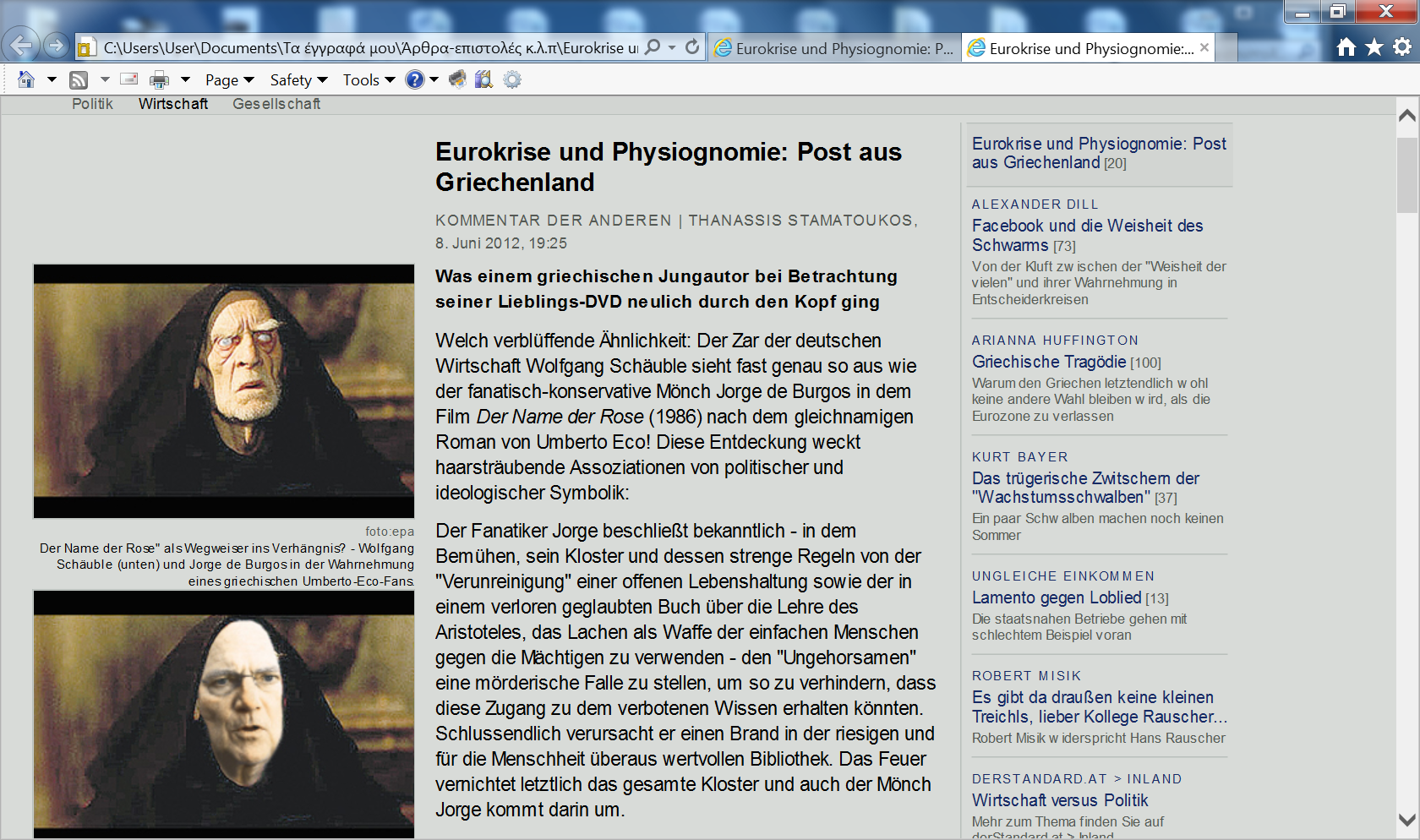1420x840 pixels.
Task: Click the Politik navigation link
Action: point(92,104)
